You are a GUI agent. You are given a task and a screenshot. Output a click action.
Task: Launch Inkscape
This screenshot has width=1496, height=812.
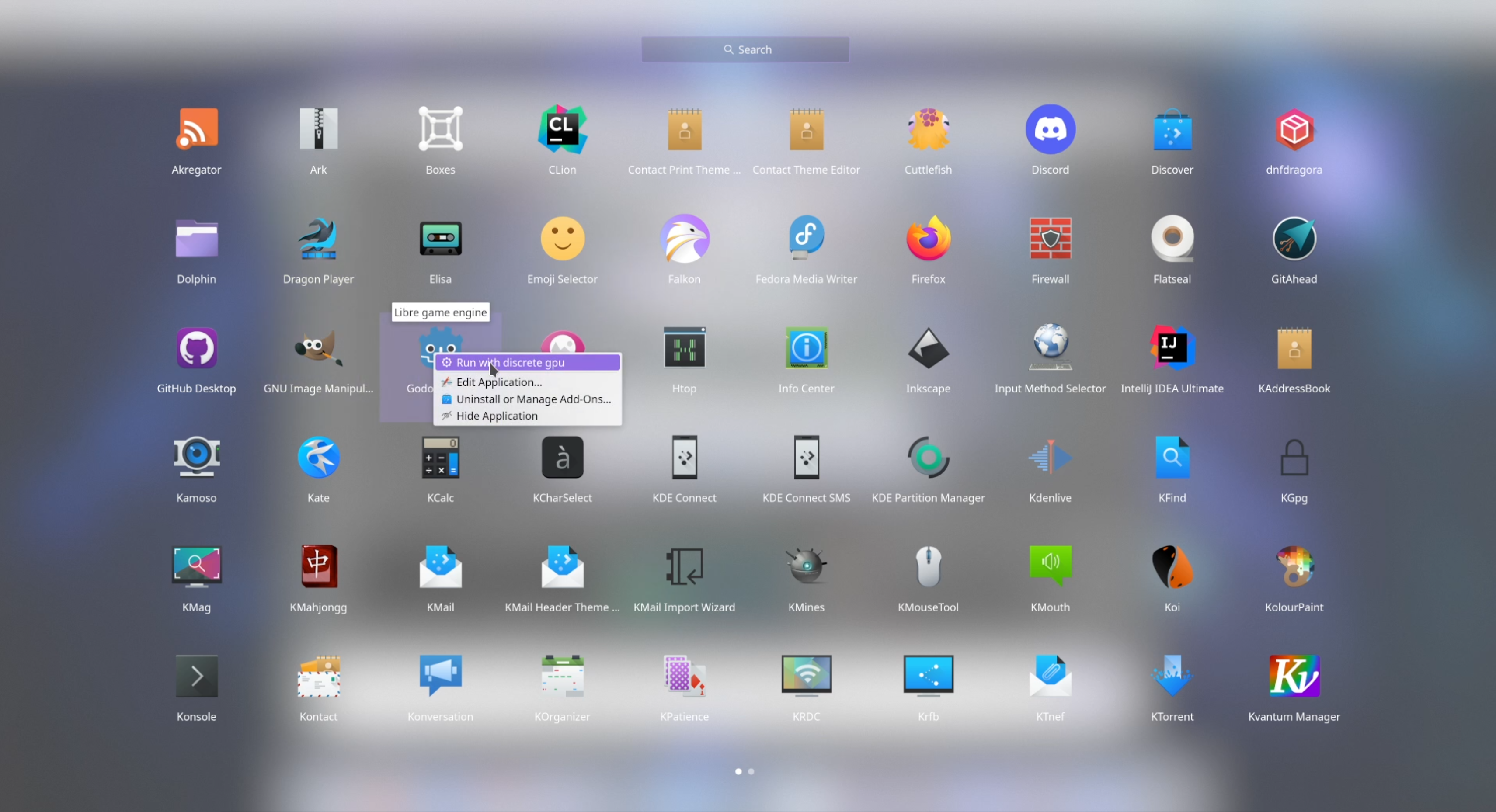(928, 348)
